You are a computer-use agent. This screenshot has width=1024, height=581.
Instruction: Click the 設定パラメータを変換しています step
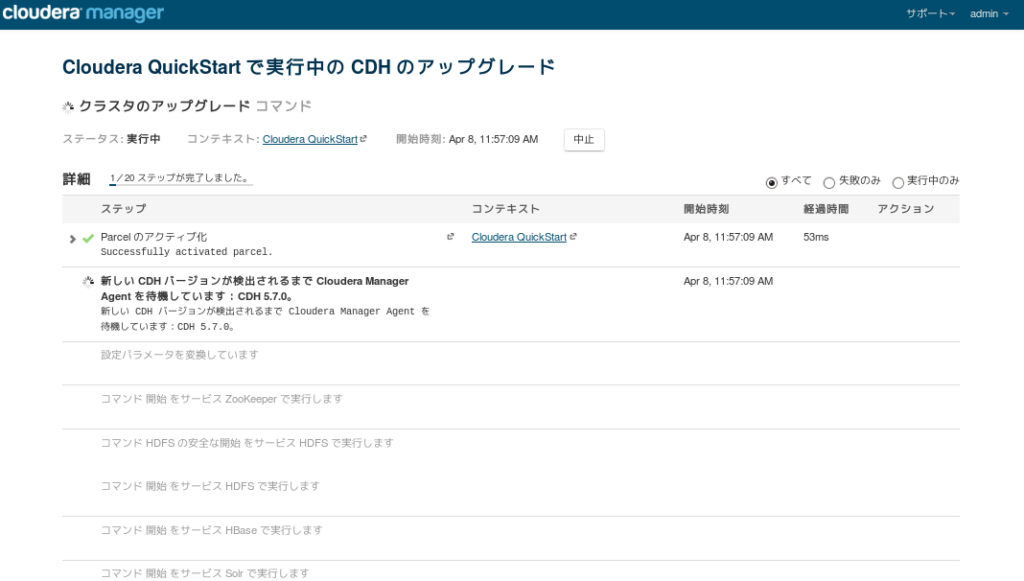click(180, 354)
